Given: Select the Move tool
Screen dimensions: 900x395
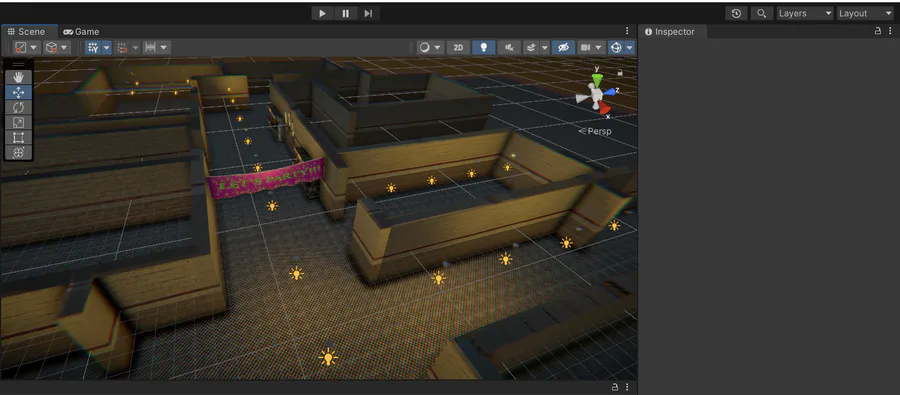Looking at the screenshot, I should point(18,92).
